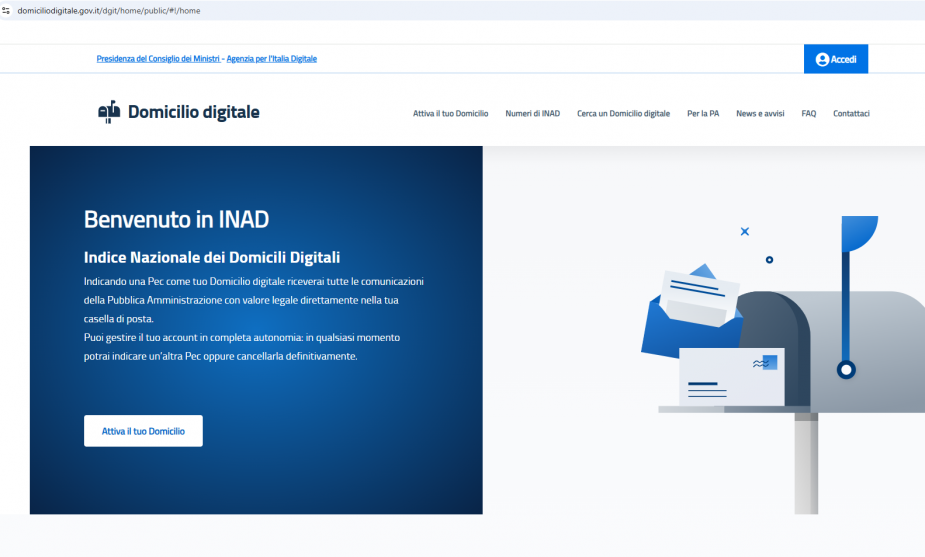Viewport: 925px width, 557px height.
Task: Open the Agenzia per l'Italia Digitale link
Action: tap(271, 58)
